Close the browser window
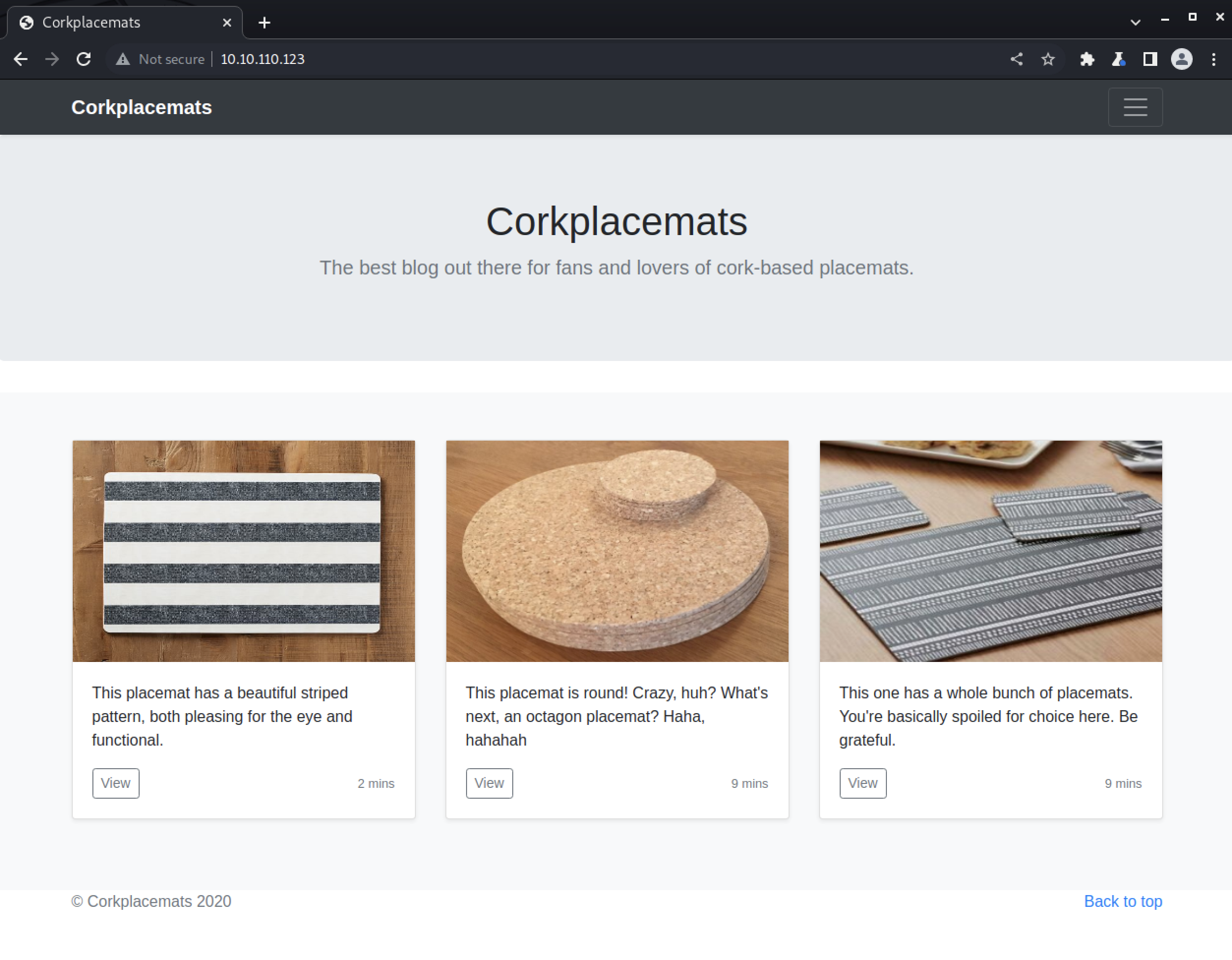Screen dimensions: 1232x960 coord(1220,17)
